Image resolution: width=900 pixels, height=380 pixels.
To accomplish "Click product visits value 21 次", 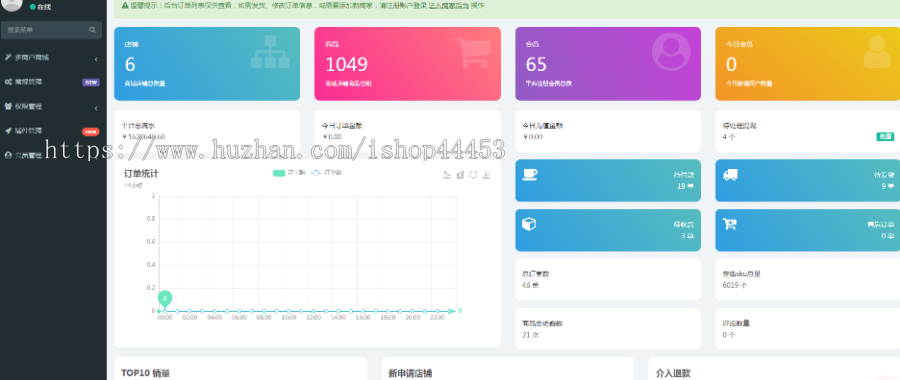I will 531,335.
